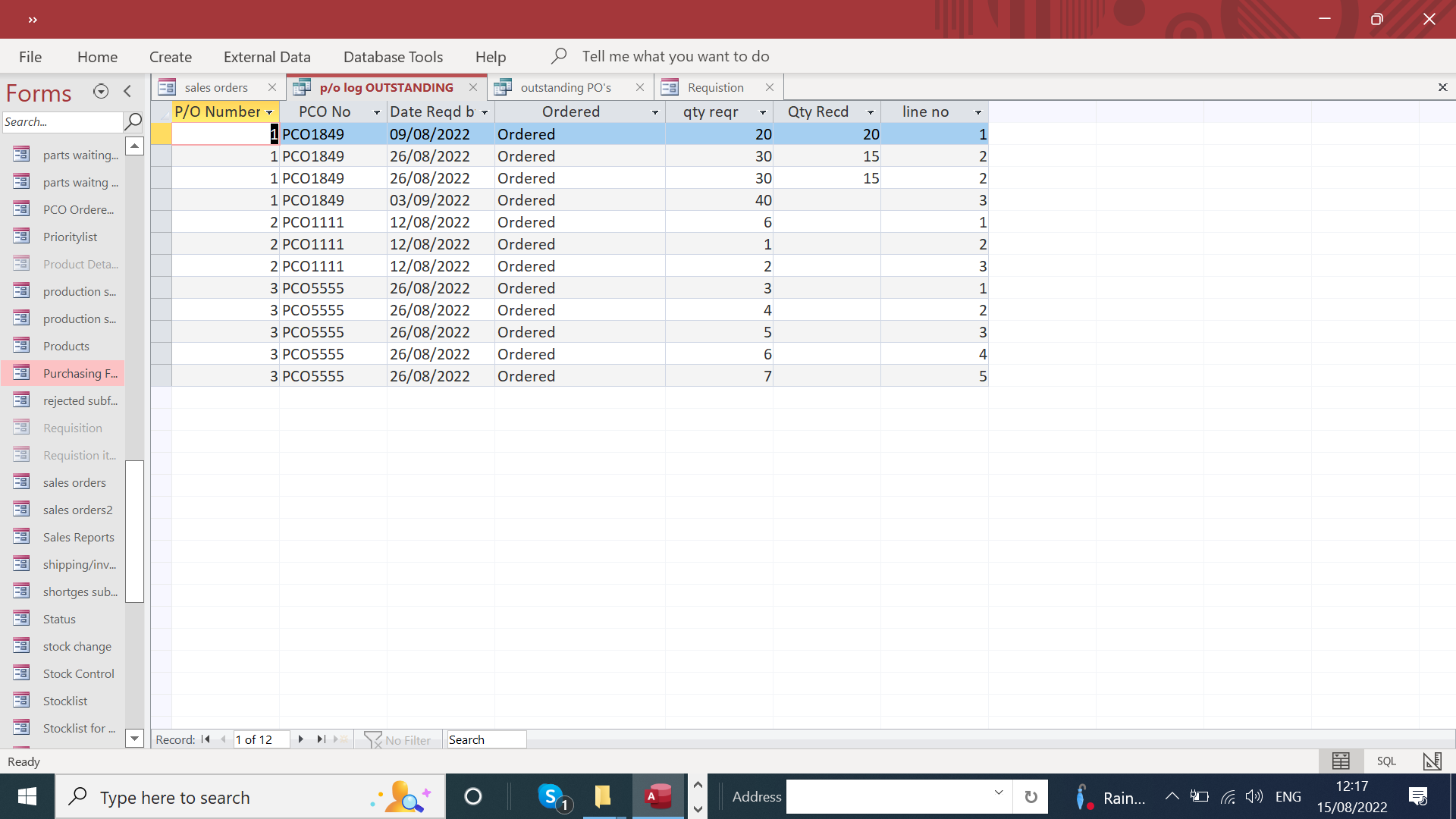Screen dimensions: 1456x819
Task: Open the Forms pane options circle arrow
Action: point(100,92)
